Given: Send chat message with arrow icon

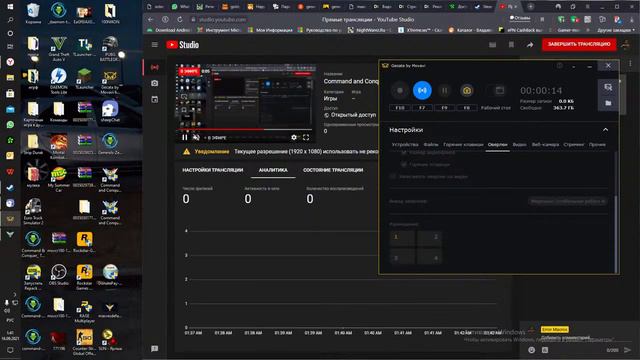Looking at the screenshot, I should (628, 350).
